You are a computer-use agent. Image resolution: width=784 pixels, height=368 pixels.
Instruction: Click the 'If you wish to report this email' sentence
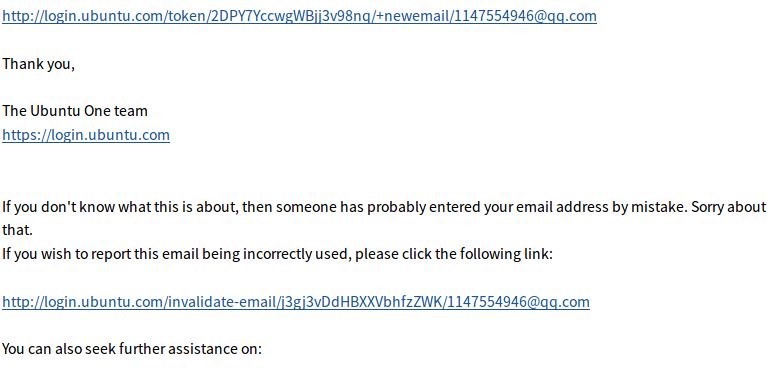pyautogui.click(x=278, y=254)
